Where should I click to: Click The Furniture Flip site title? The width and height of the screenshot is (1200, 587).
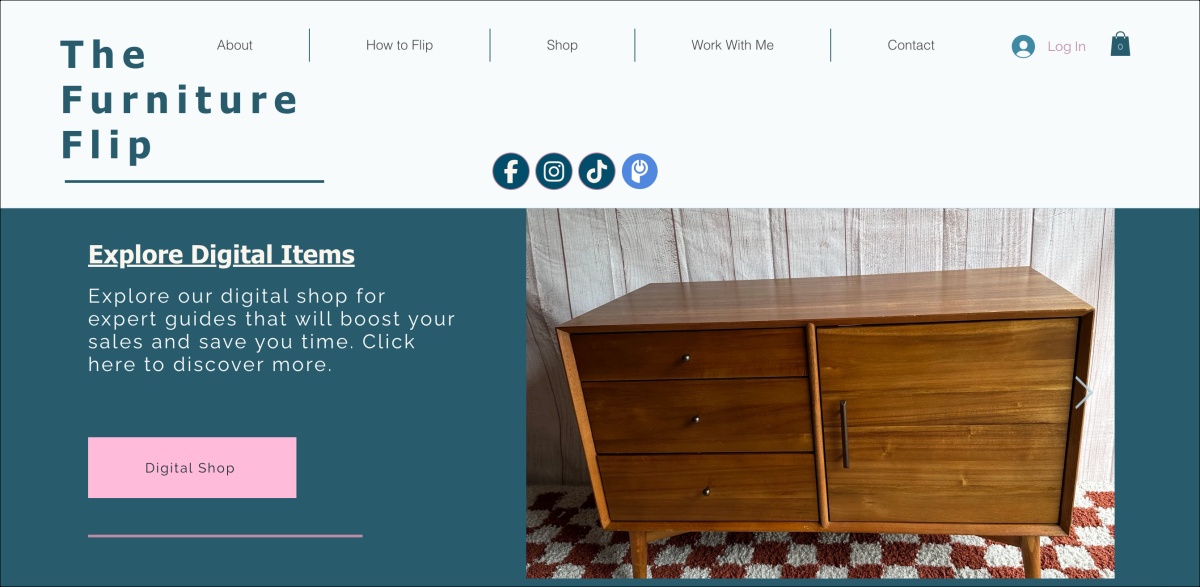[180, 100]
